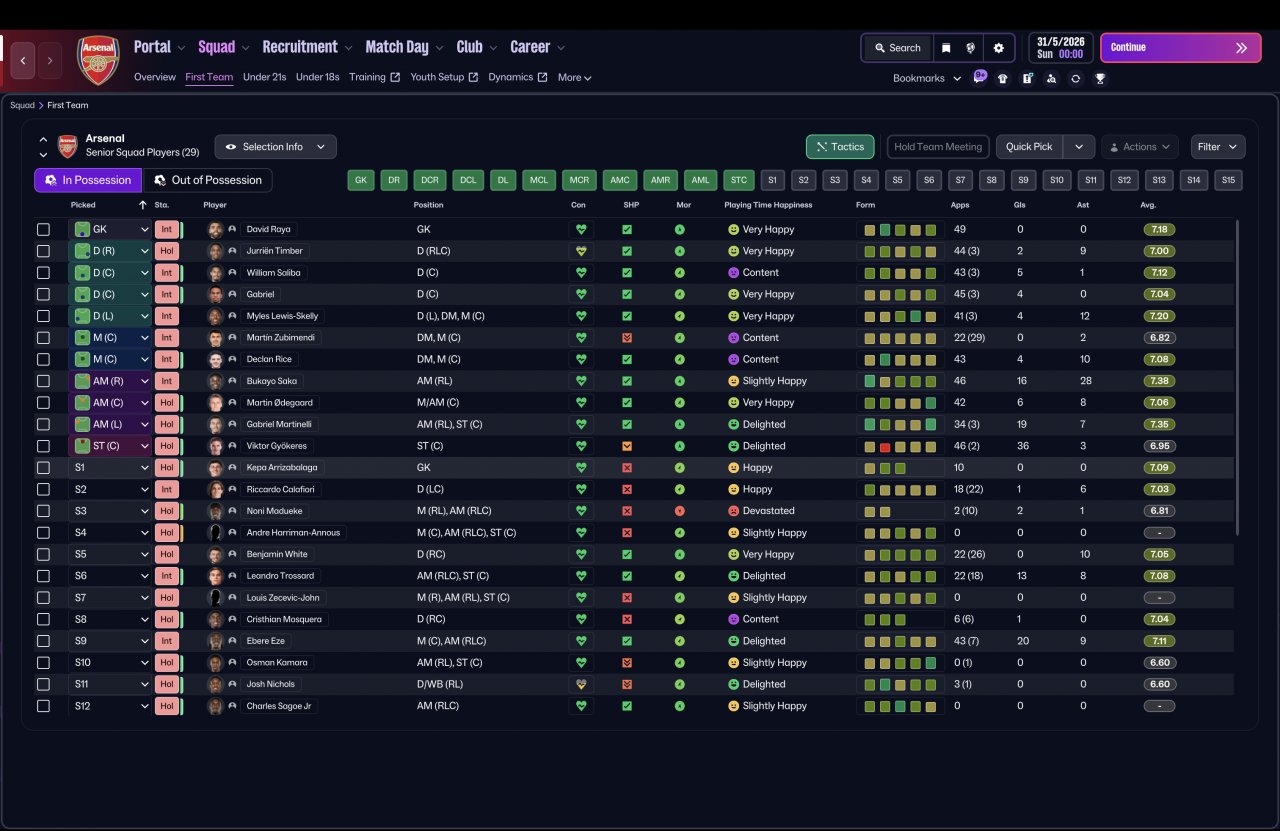Viewport: 1280px width, 831px height.
Task: Expand the Quick Pick dropdown arrow
Action: click(1078, 147)
